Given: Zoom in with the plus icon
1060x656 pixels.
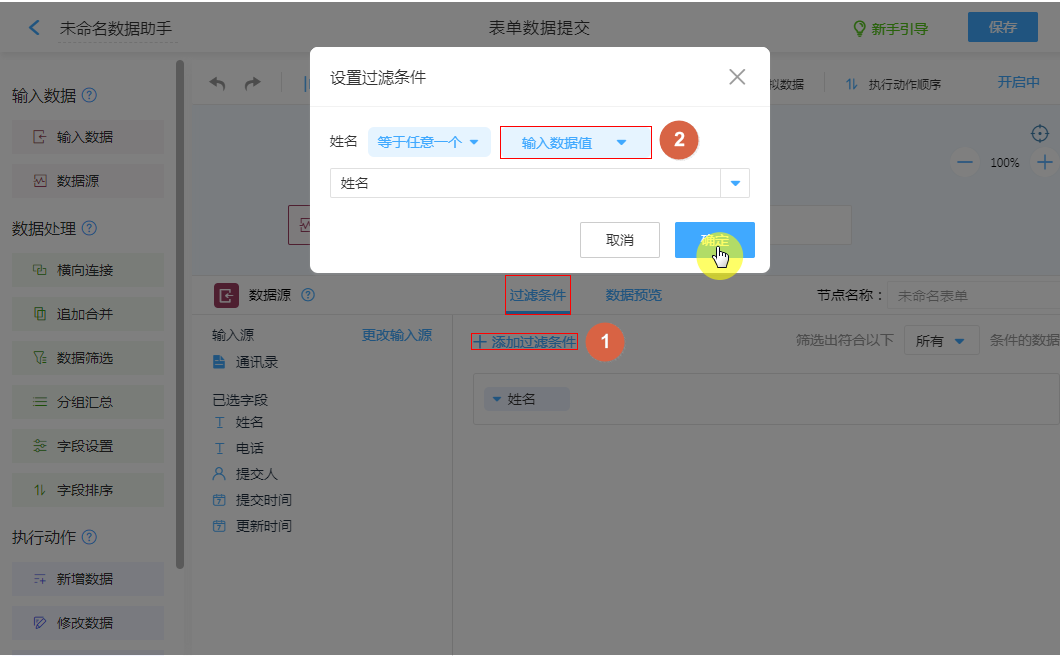Looking at the screenshot, I should 1044,162.
